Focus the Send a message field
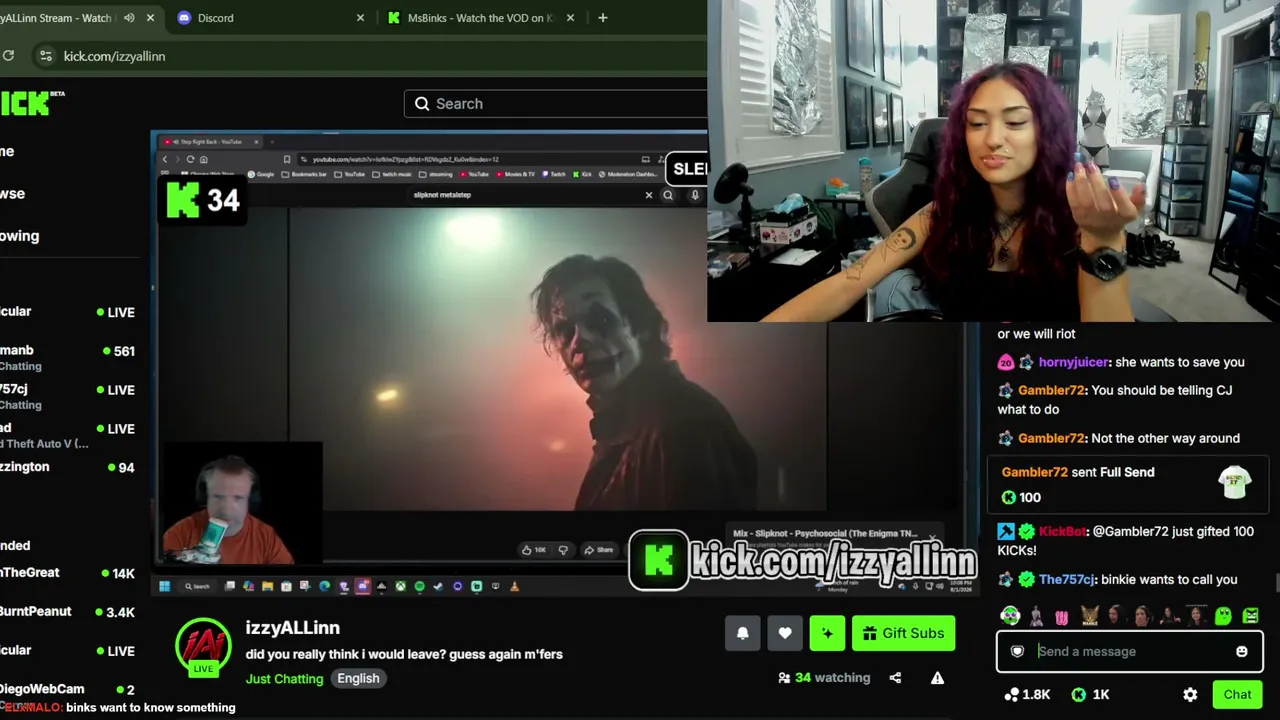This screenshot has height=720, width=1280. pyautogui.click(x=1130, y=652)
